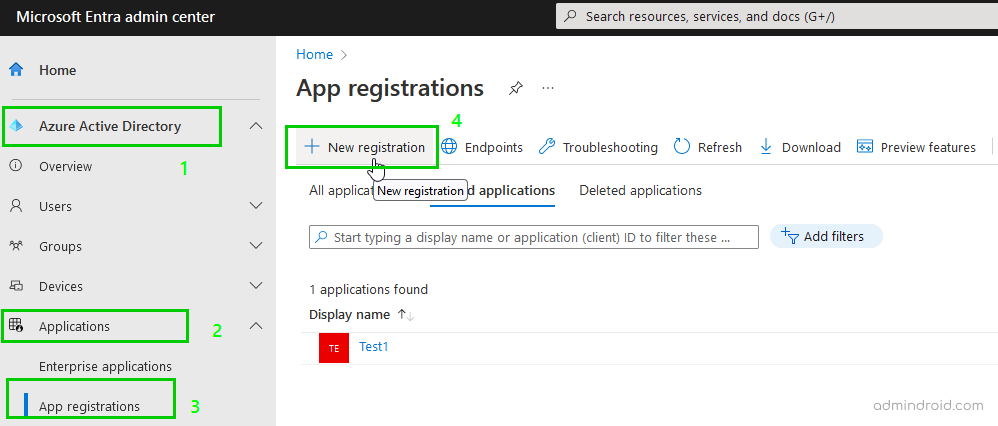Viewport: 998px width, 426px height.
Task: Open Endpoints from the toolbar
Action: [x=482, y=147]
